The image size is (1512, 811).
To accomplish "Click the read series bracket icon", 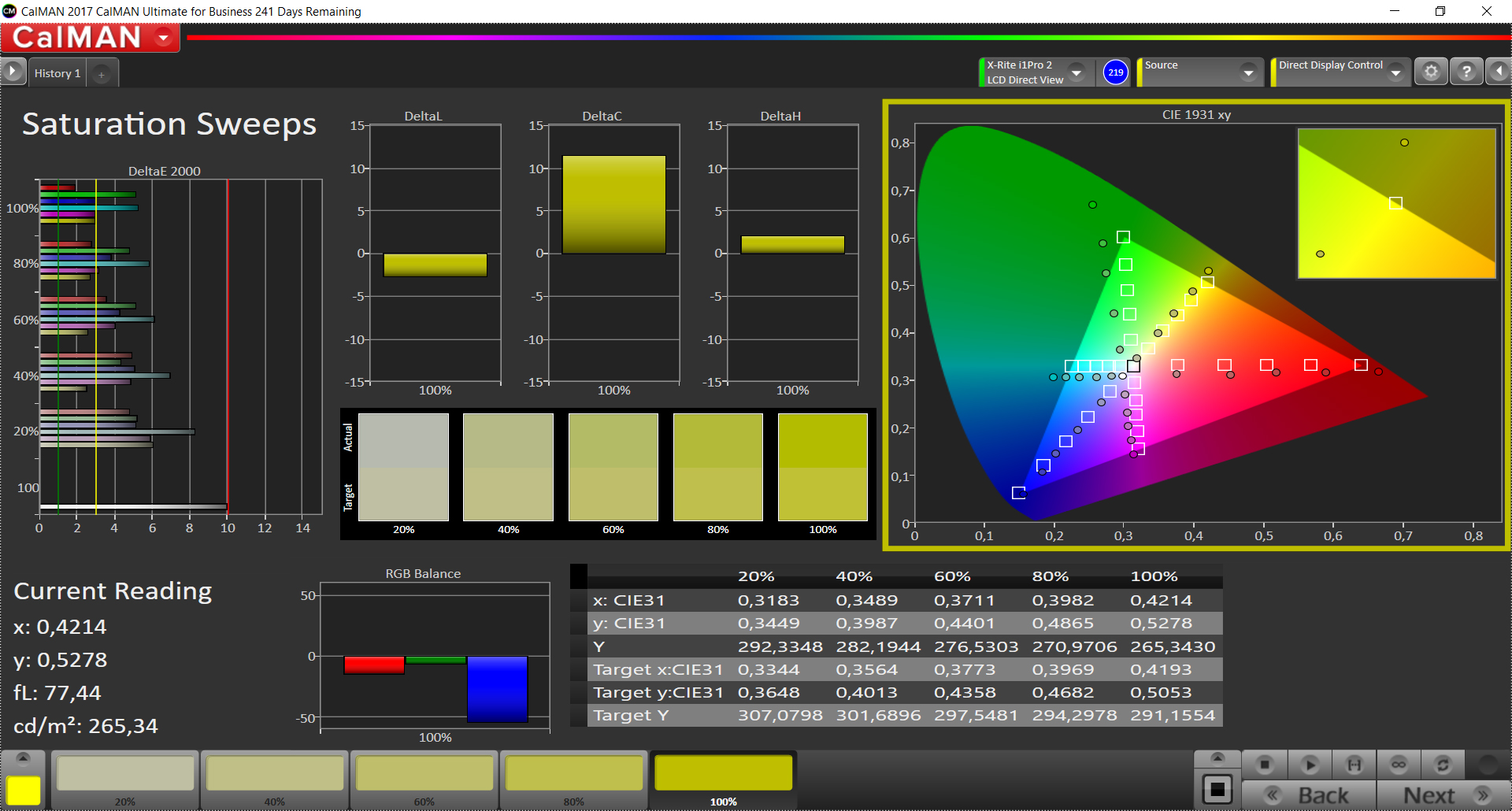I will pyautogui.click(x=1354, y=765).
